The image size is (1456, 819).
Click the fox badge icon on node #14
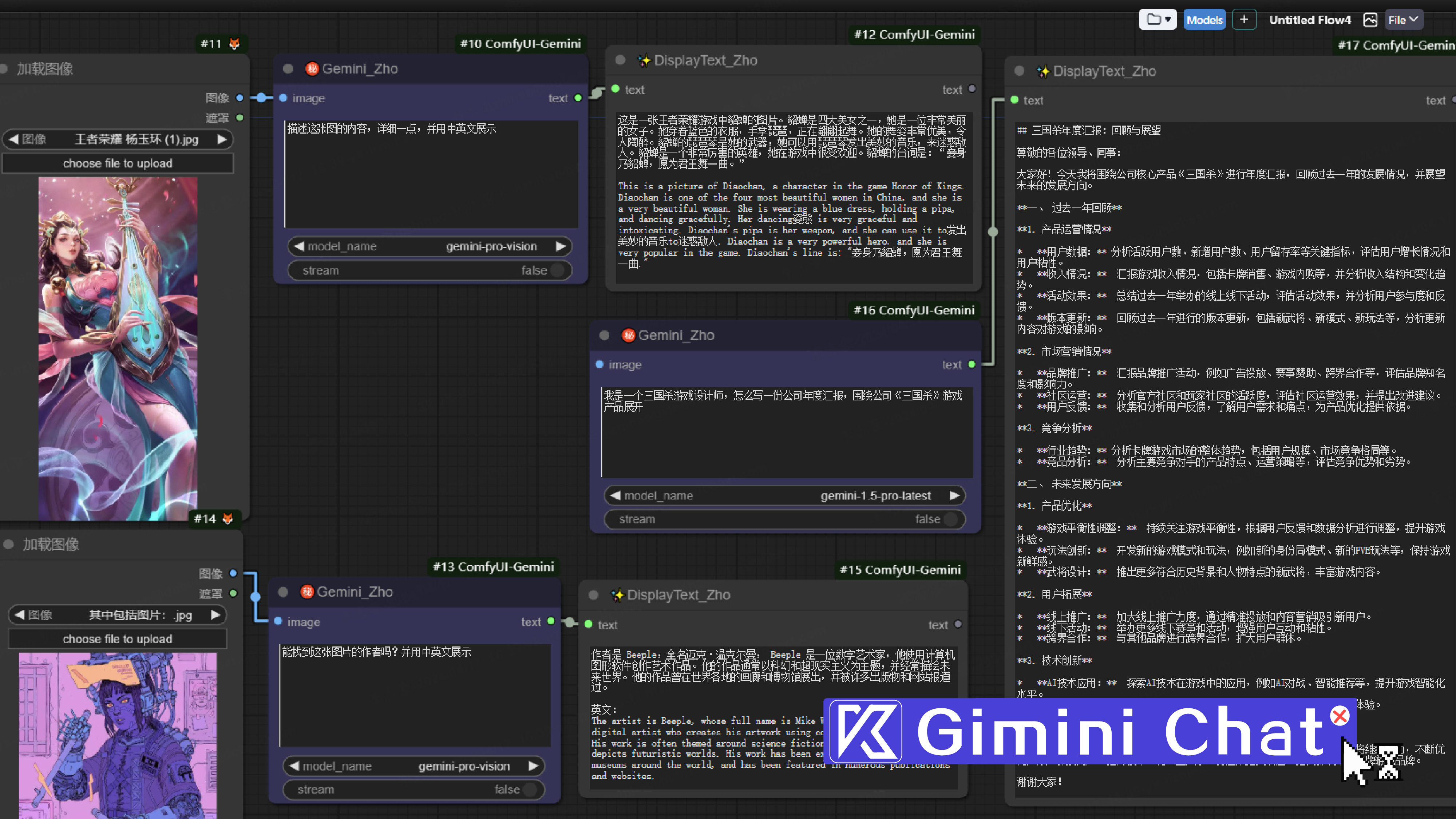[x=228, y=518]
